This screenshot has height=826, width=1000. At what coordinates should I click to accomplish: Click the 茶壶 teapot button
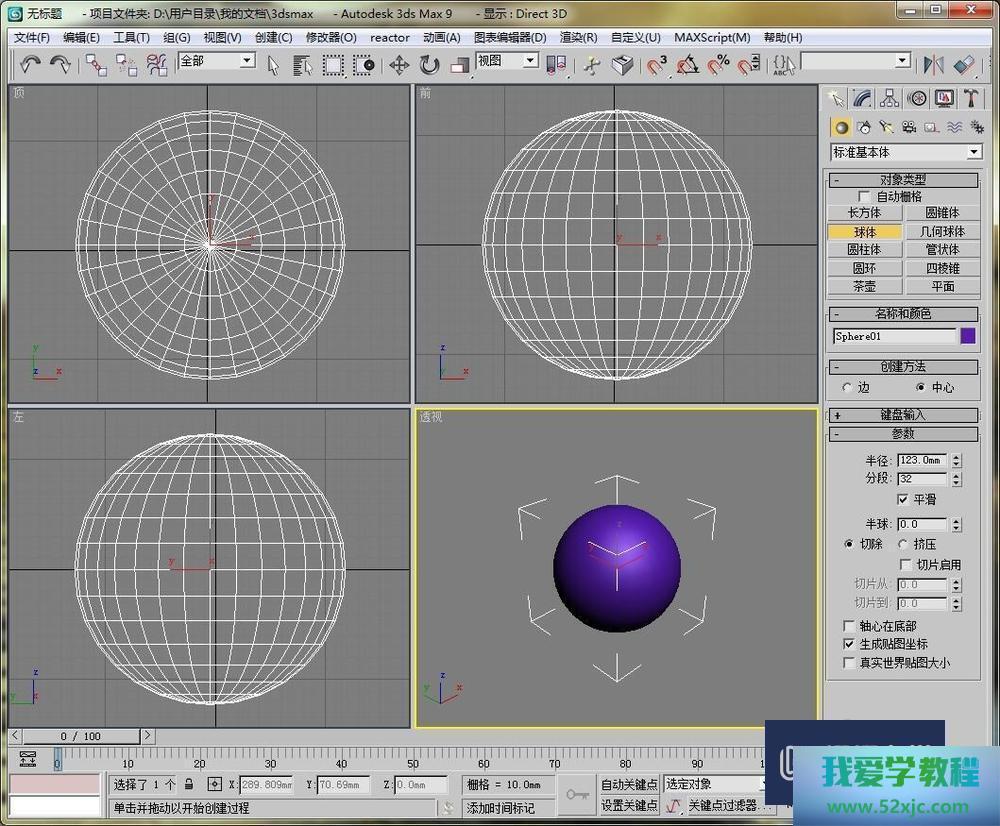864,286
